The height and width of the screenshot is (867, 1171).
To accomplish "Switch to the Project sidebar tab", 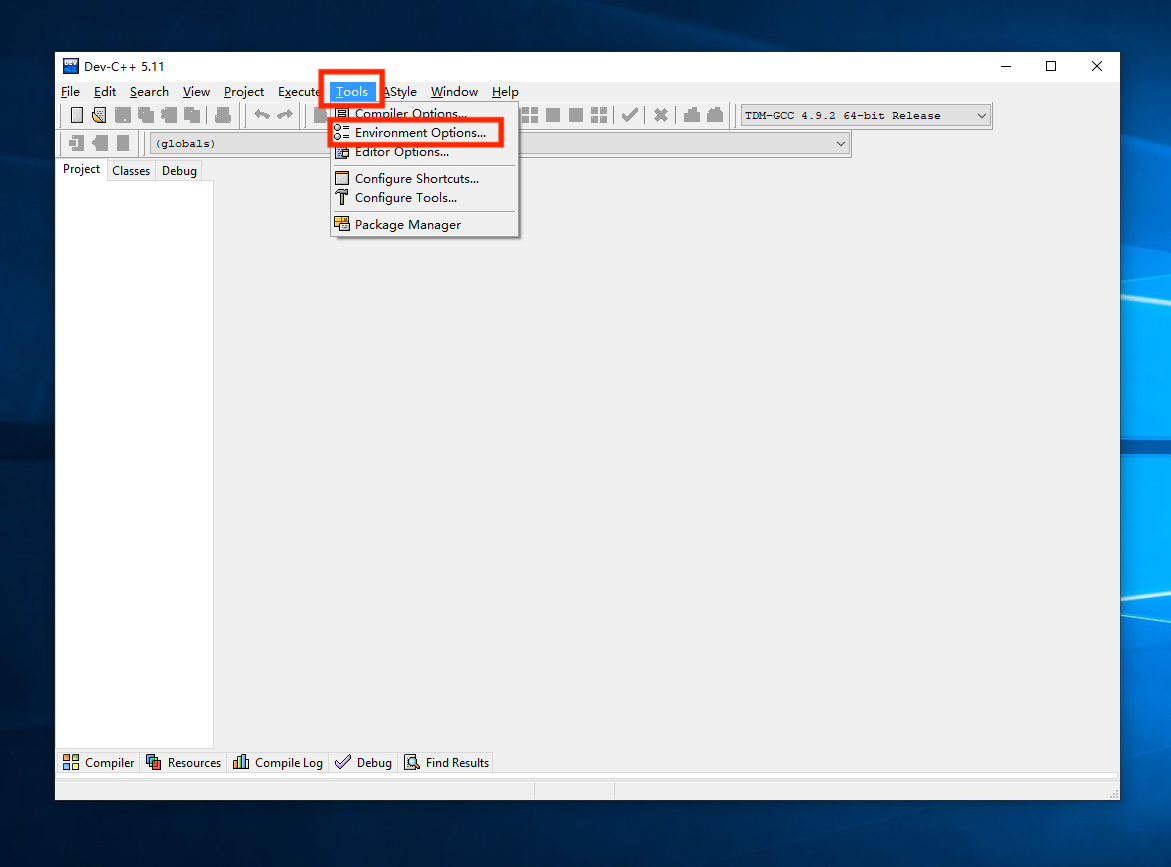I will tap(81, 170).
